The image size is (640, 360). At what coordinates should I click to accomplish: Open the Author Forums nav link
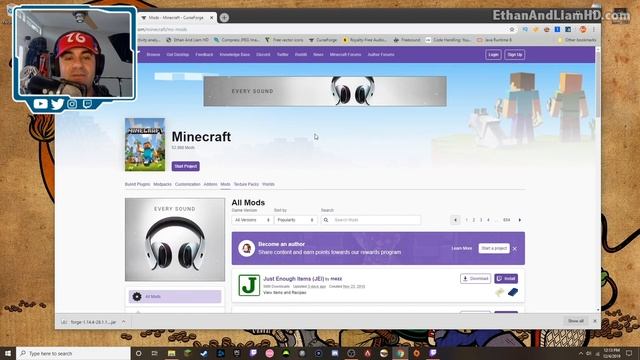click(381, 54)
